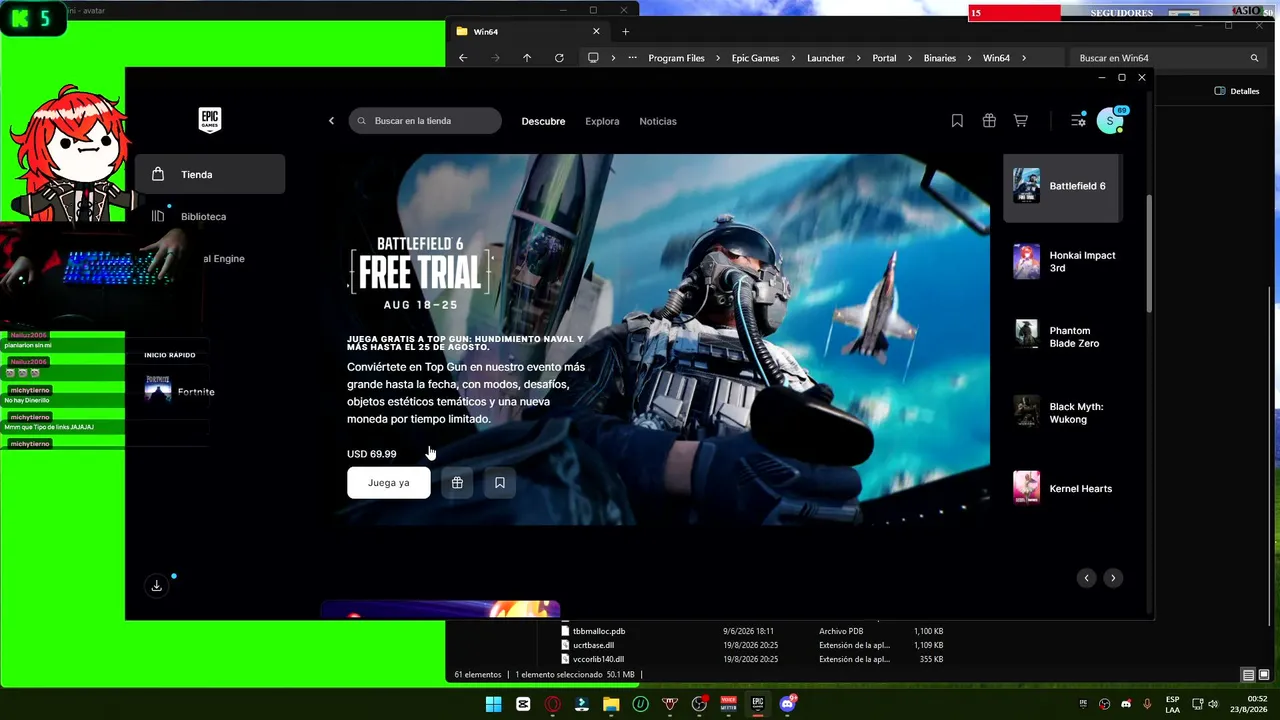Refresh the Win64 Explorer folder
This screenshot has width=1280, height=720.
coord(559,58)
